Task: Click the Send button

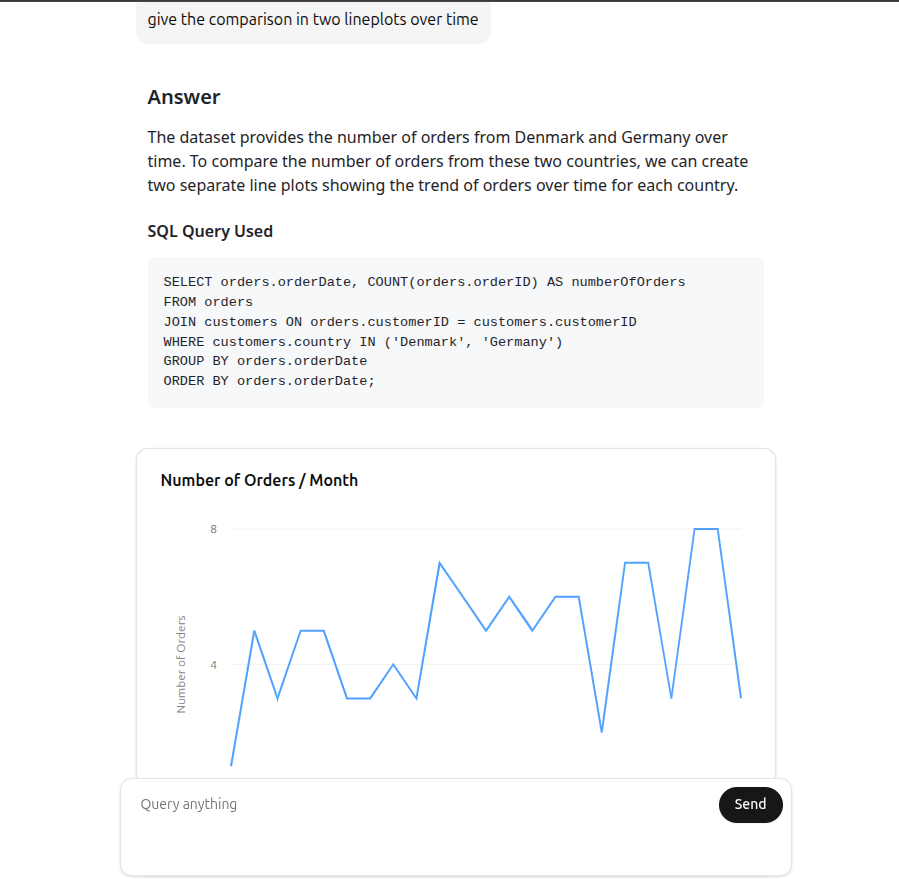Action: click(750, 804)
